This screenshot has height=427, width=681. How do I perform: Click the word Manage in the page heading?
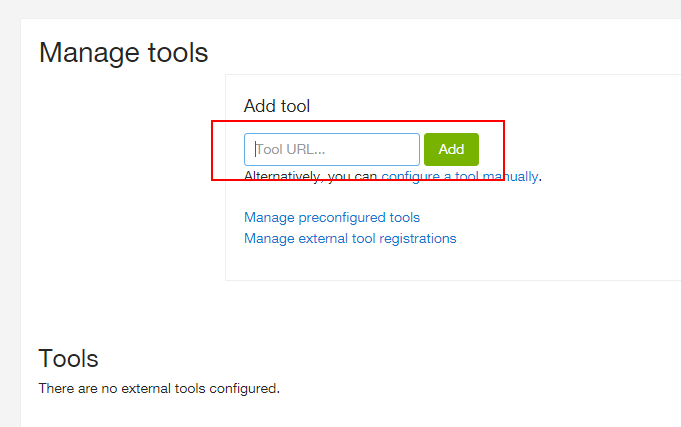click(89, 53)
